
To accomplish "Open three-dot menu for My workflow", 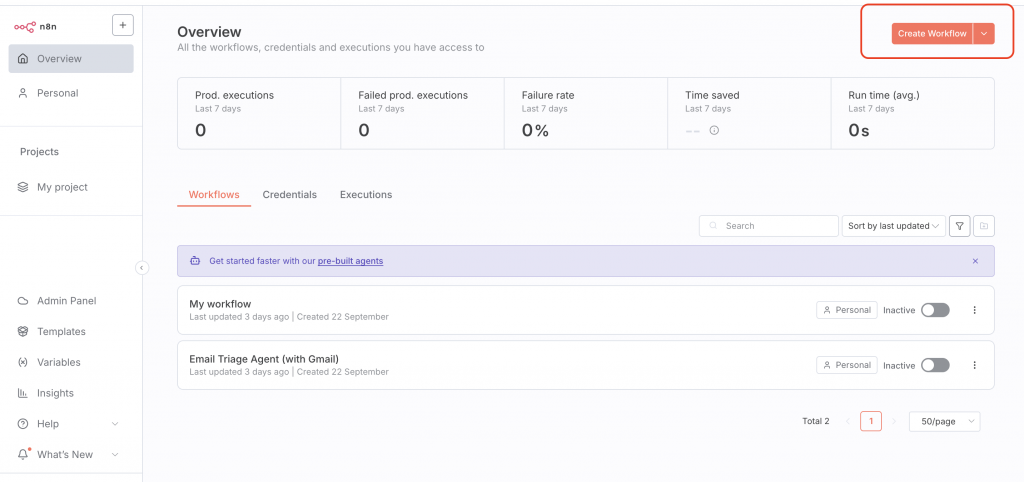I will coord(975,310).
